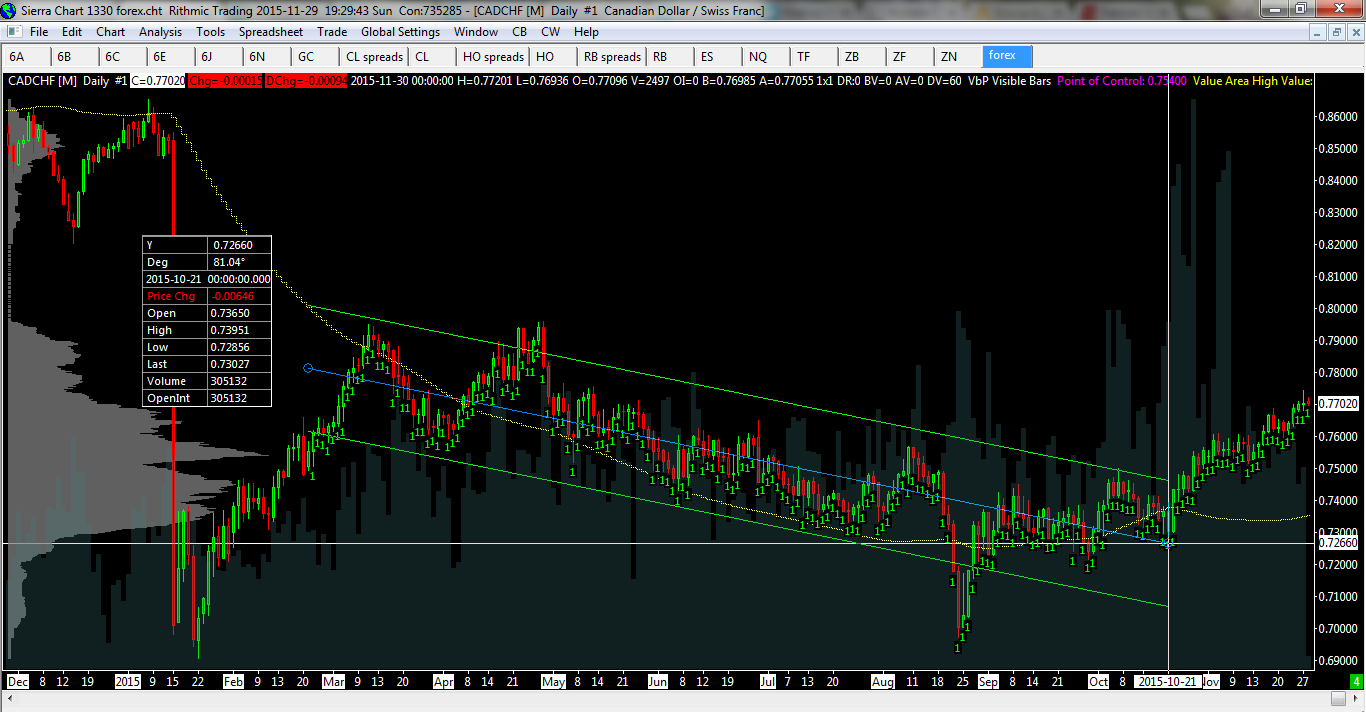Open the File menu

(x=39, y=32)
